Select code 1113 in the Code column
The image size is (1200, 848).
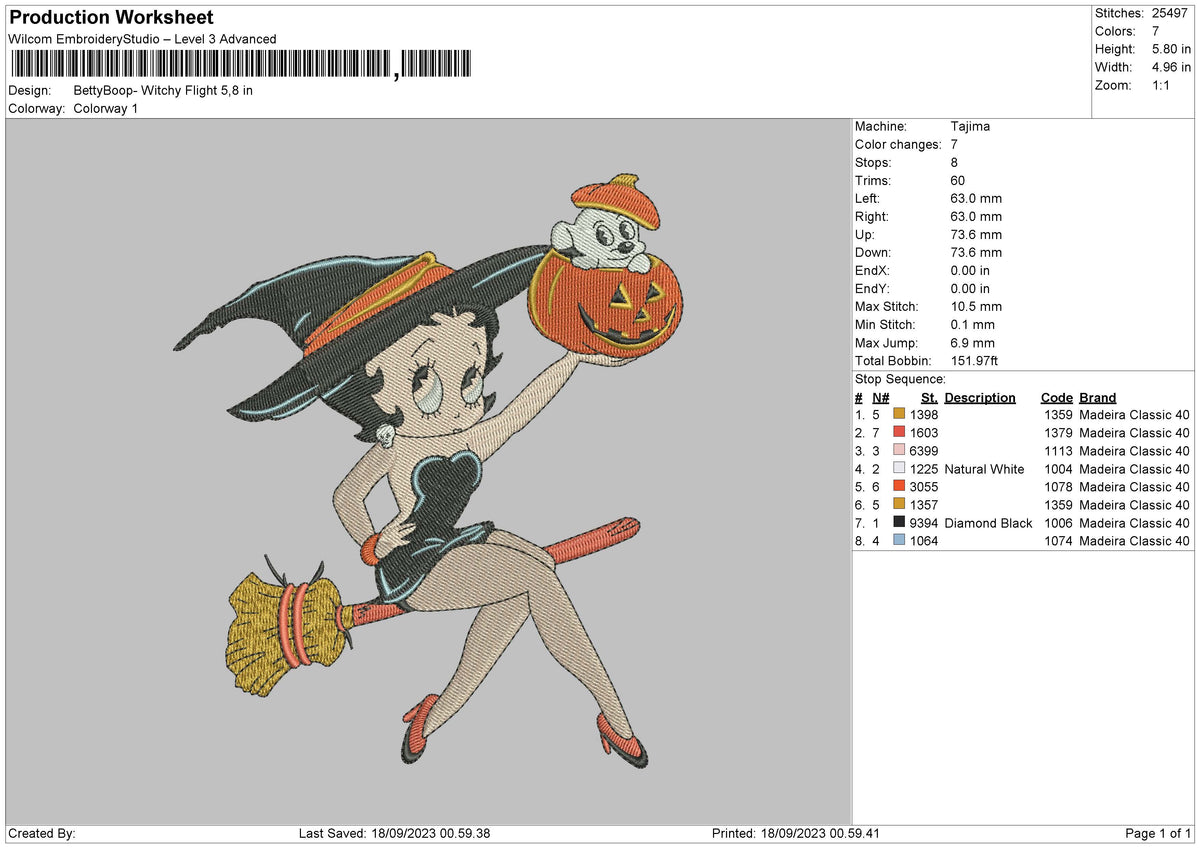1059,450
